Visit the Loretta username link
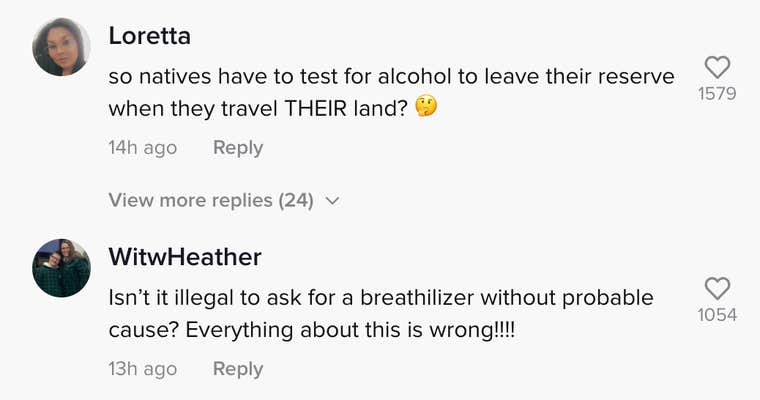Viewport: 760px width, 400px height. coord(149,36)
